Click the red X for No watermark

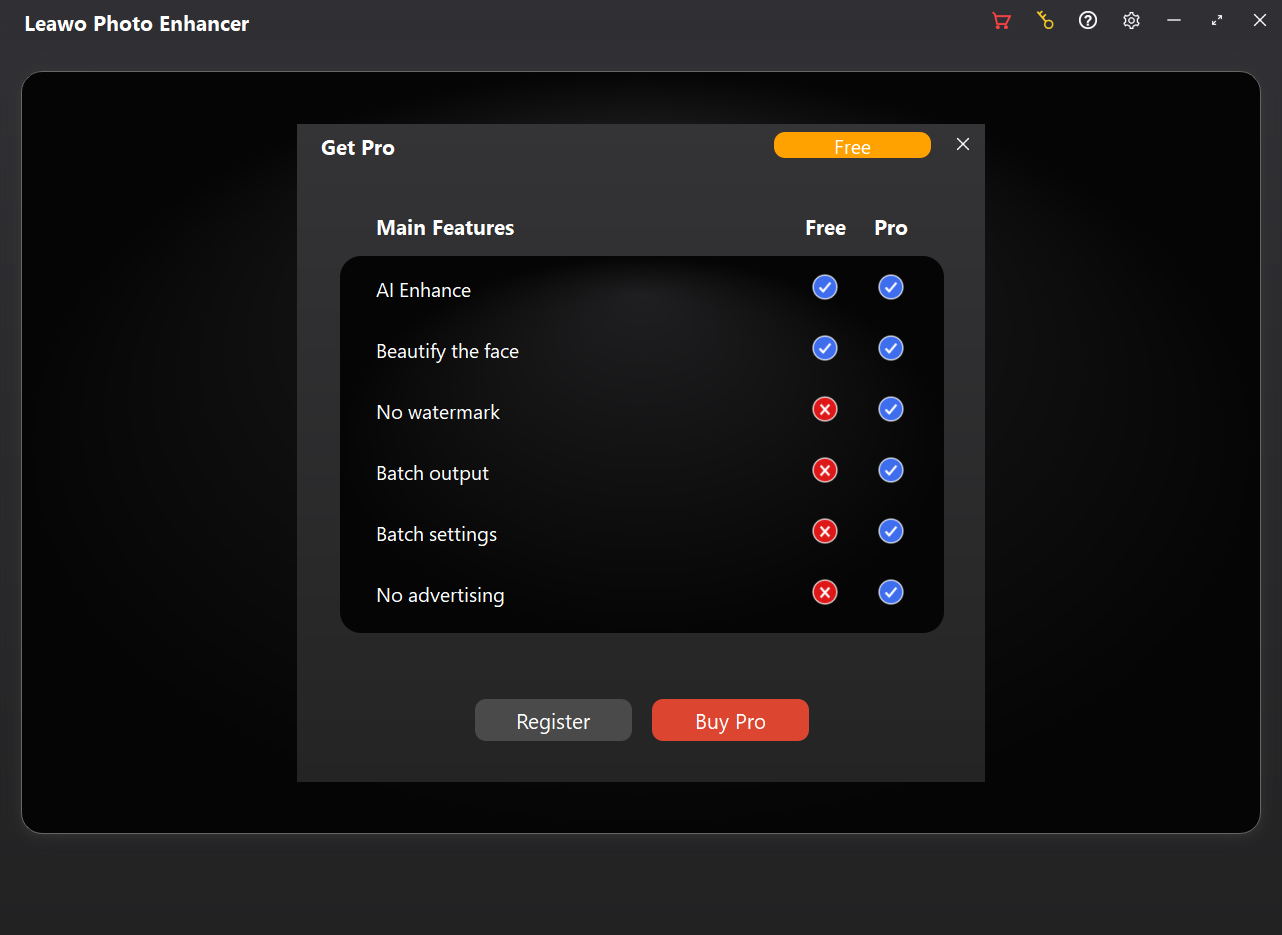pyautogui.click(x=825, y=410)
